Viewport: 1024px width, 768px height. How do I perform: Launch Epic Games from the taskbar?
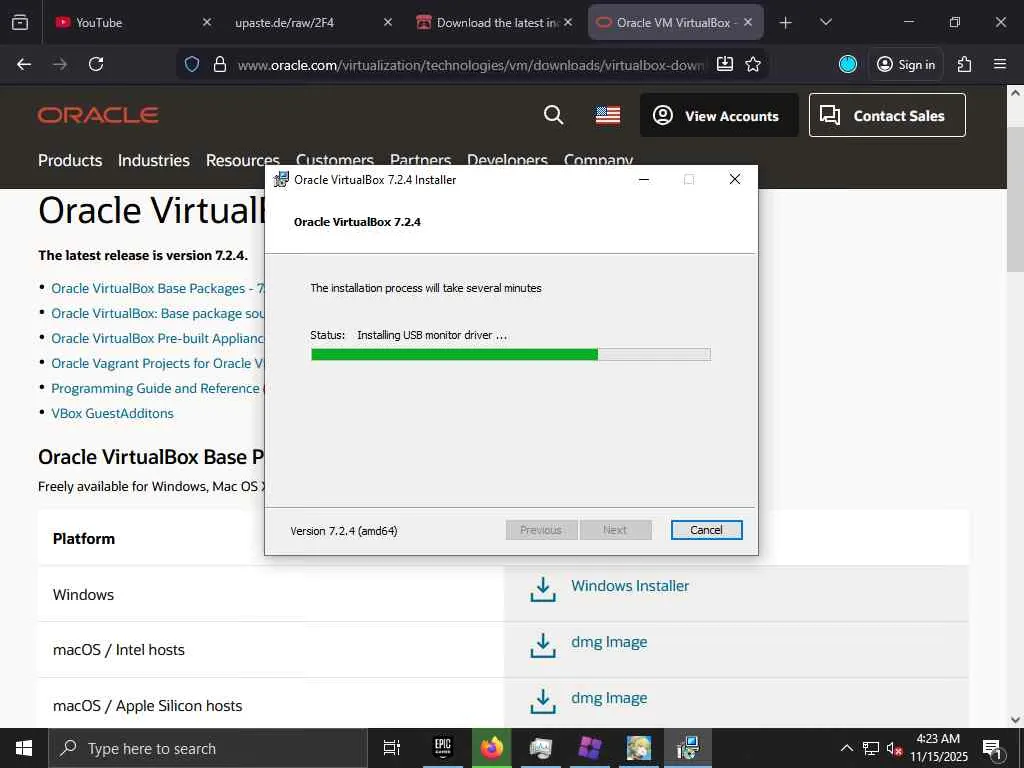[443, 748]
